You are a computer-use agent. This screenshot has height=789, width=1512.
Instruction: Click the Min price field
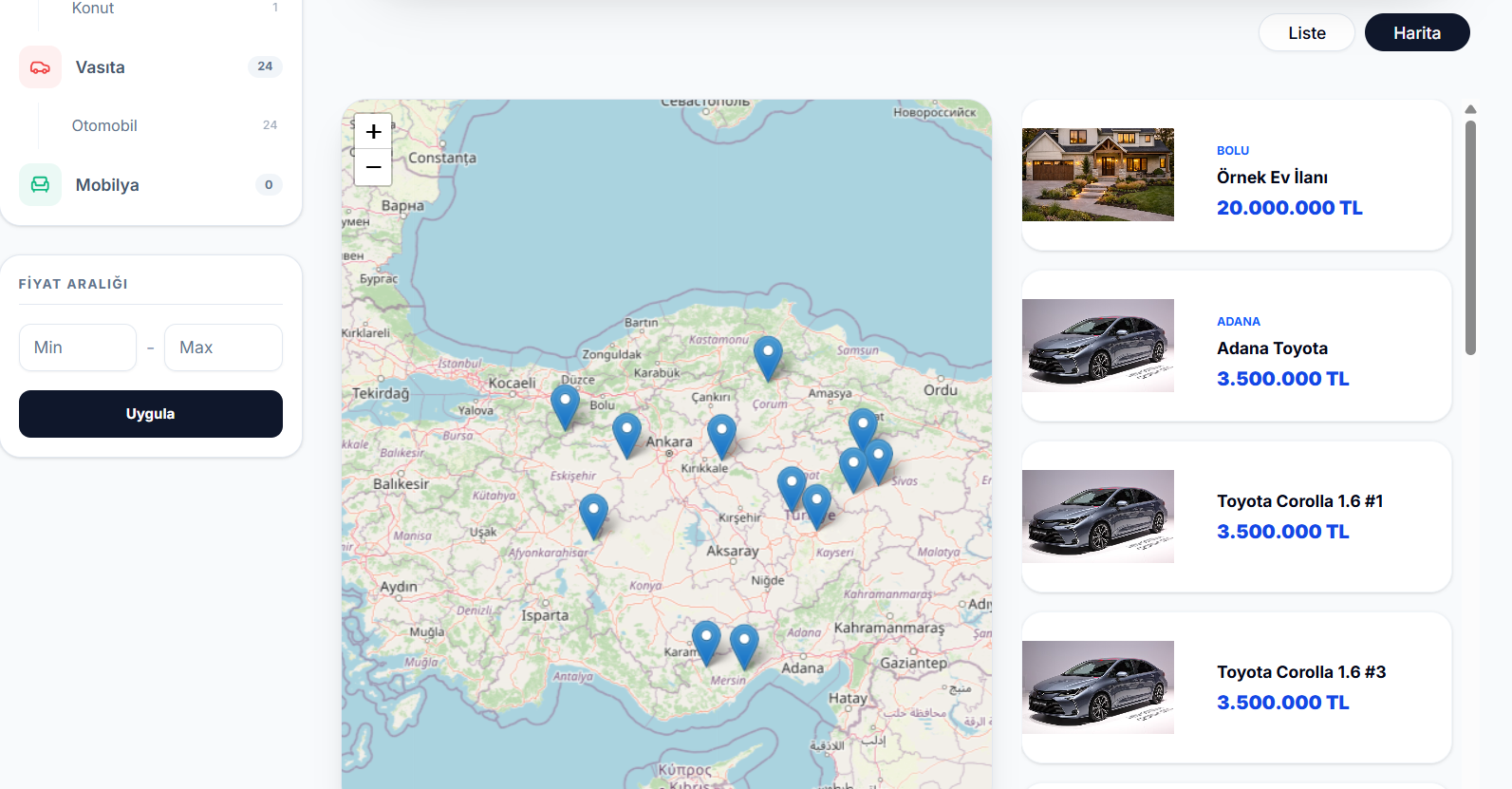pos(78,348)
